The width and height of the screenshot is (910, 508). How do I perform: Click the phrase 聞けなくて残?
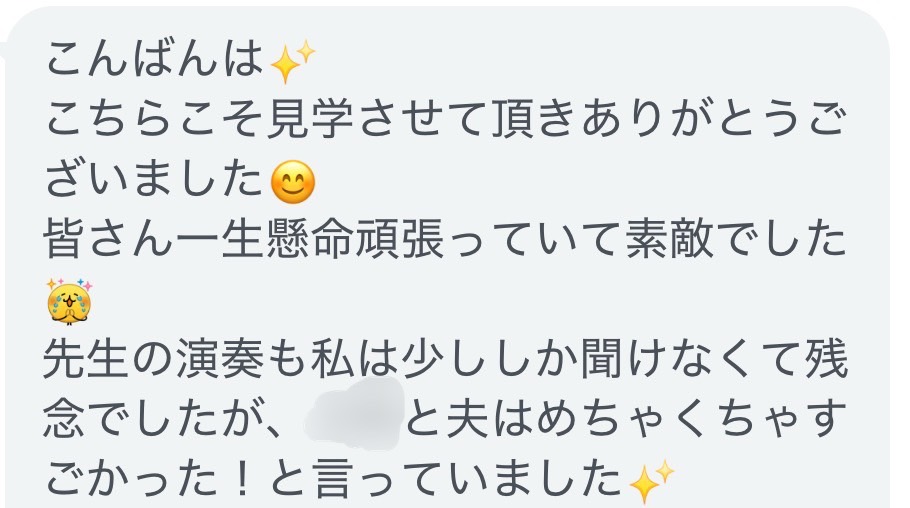coord(714,359)
